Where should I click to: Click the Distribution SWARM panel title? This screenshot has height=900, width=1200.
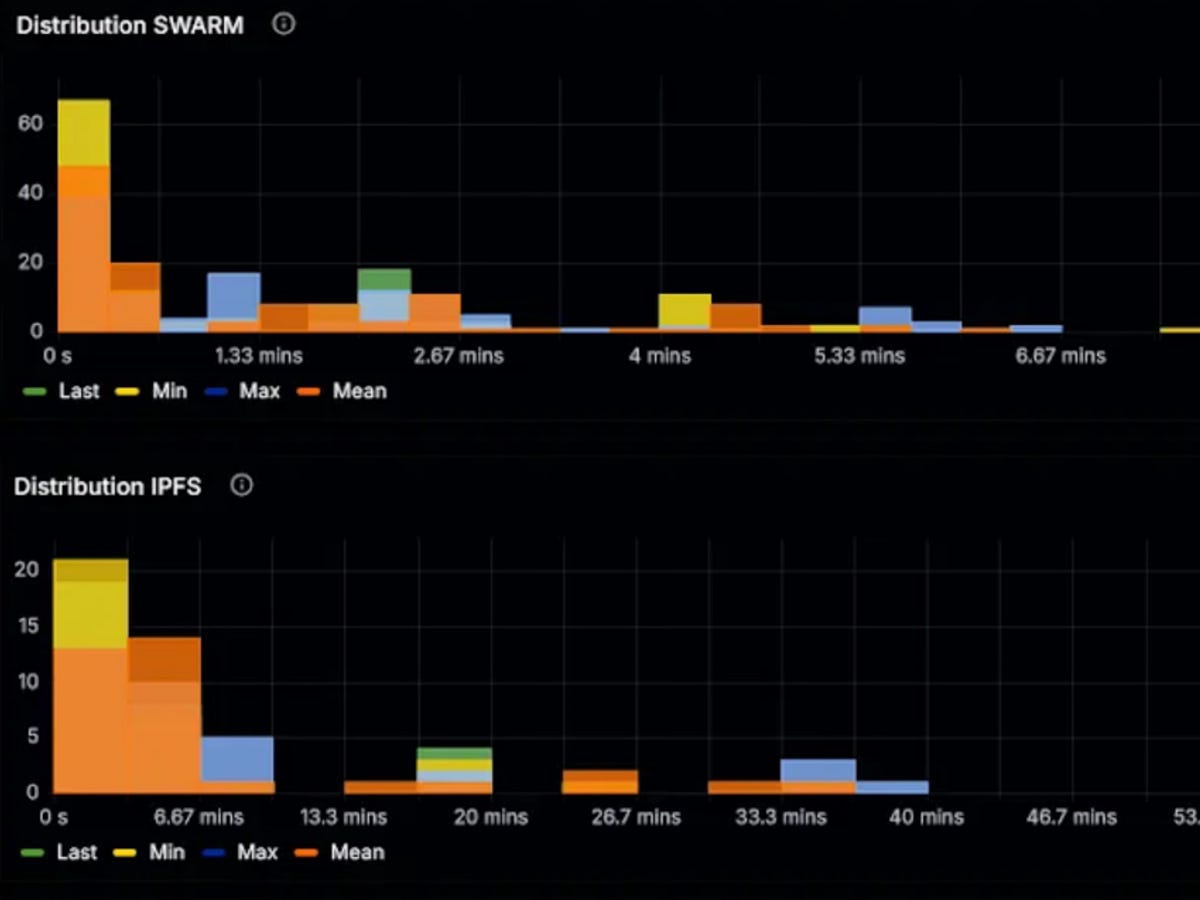[130, 25]
